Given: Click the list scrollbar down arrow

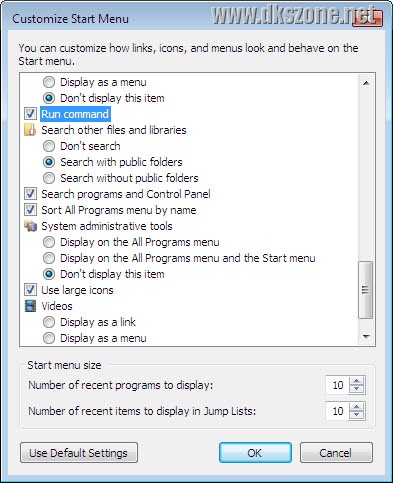Looking at the screenshot, I should pyautogui.click(x=366, y=337).
